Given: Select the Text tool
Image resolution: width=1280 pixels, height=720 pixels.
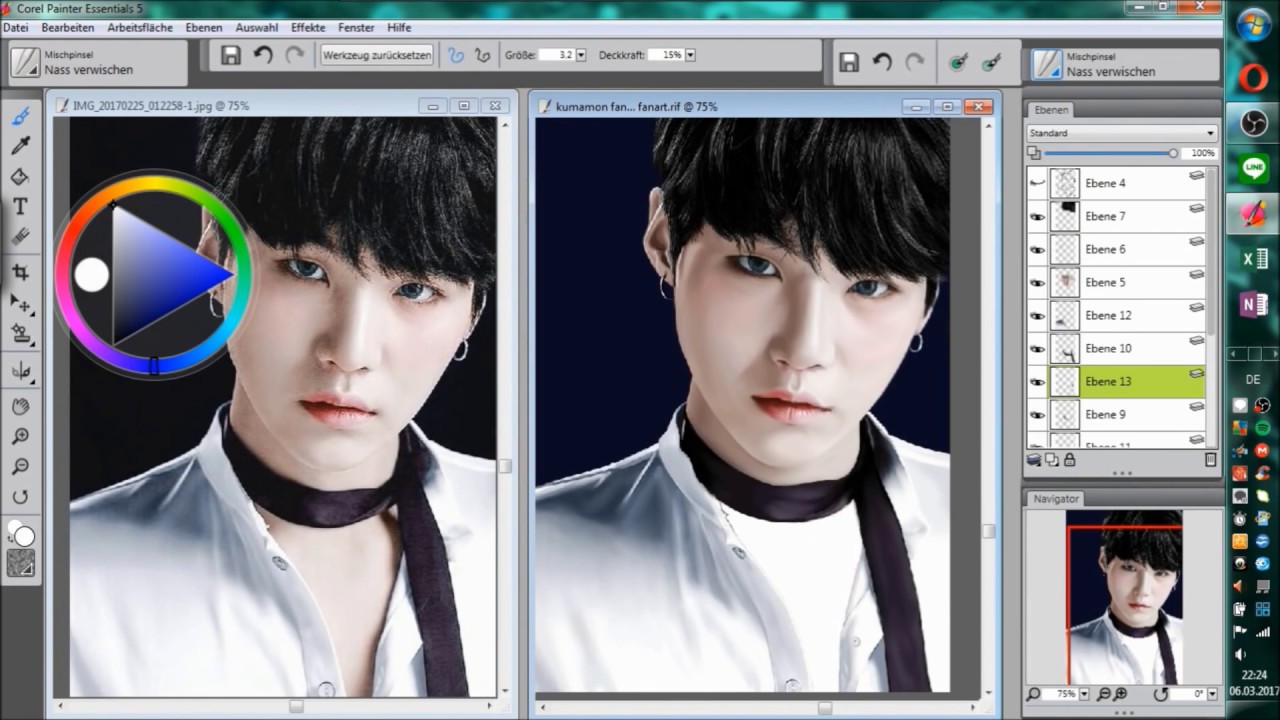Looking at the screenshot, I should click(20, 206).
